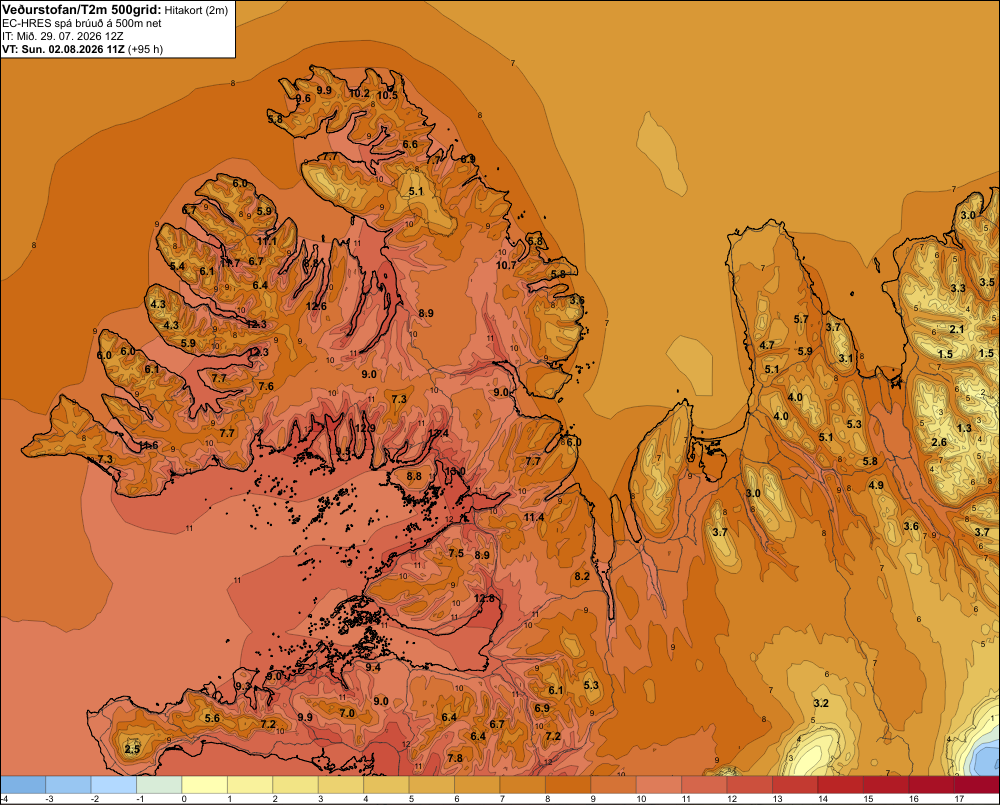Click the 11.4 temperature value
The width and height of the screenshot is (1000, 805).
534,517
